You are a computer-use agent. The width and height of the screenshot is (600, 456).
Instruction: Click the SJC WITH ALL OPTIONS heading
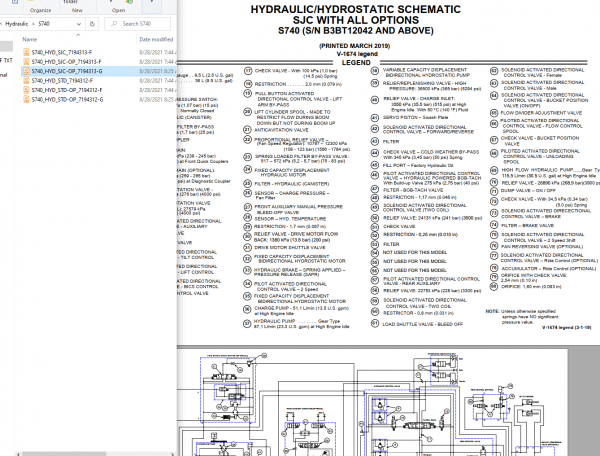tap(356, 20)
